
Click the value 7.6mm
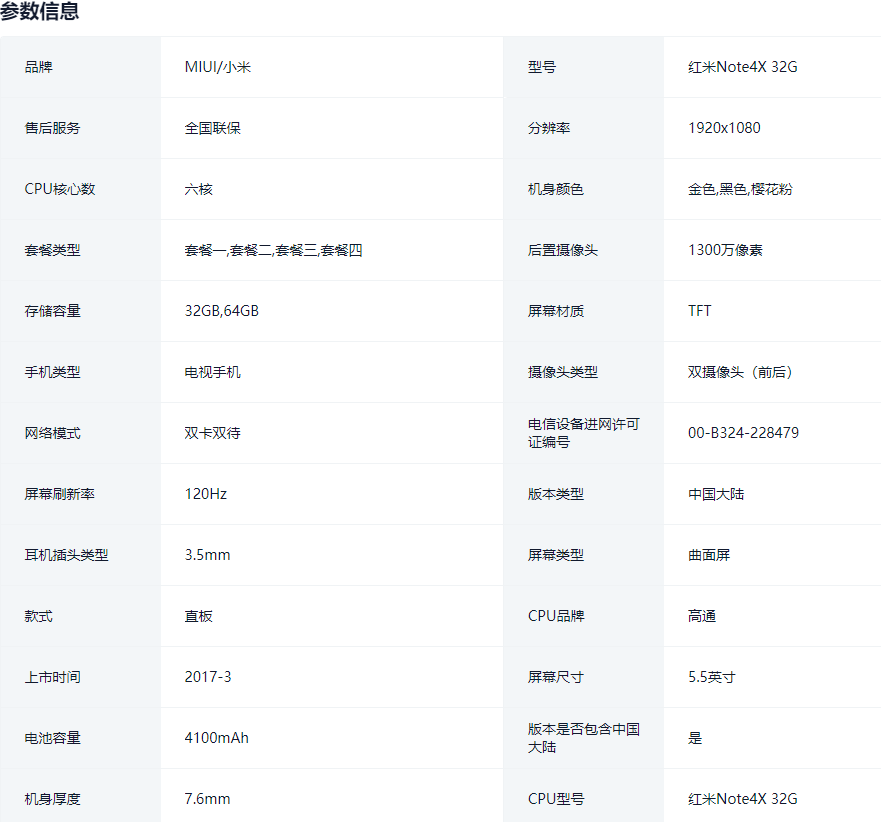coord(207,799)
